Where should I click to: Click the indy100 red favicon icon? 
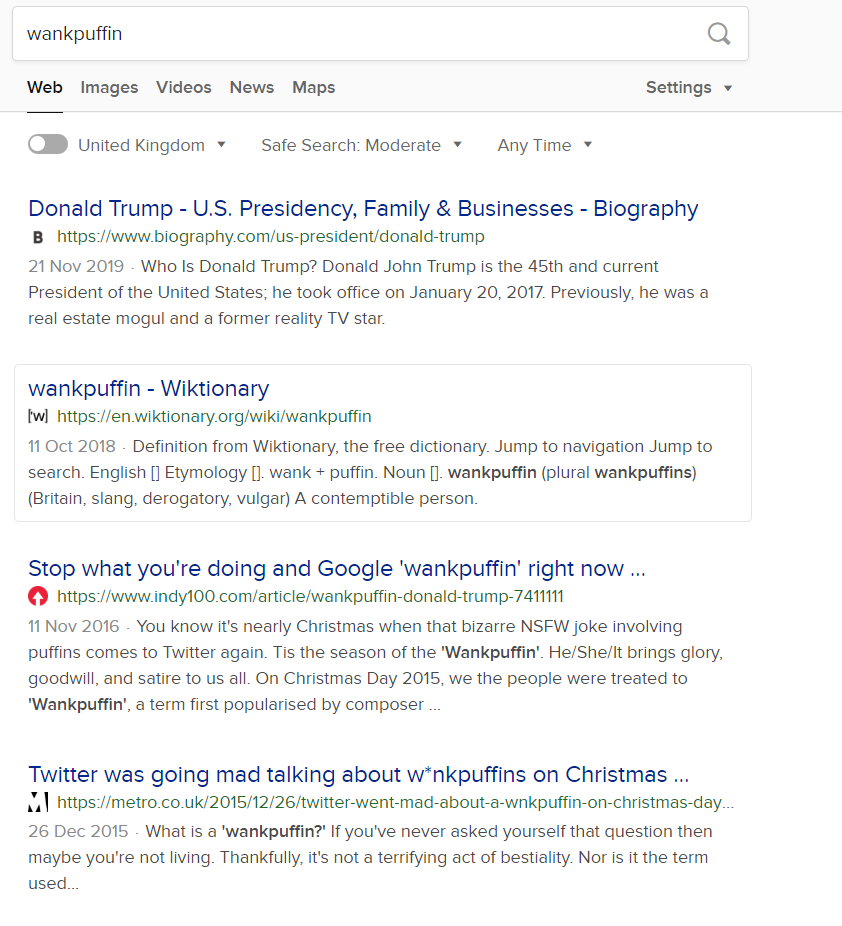click(38, 596)
